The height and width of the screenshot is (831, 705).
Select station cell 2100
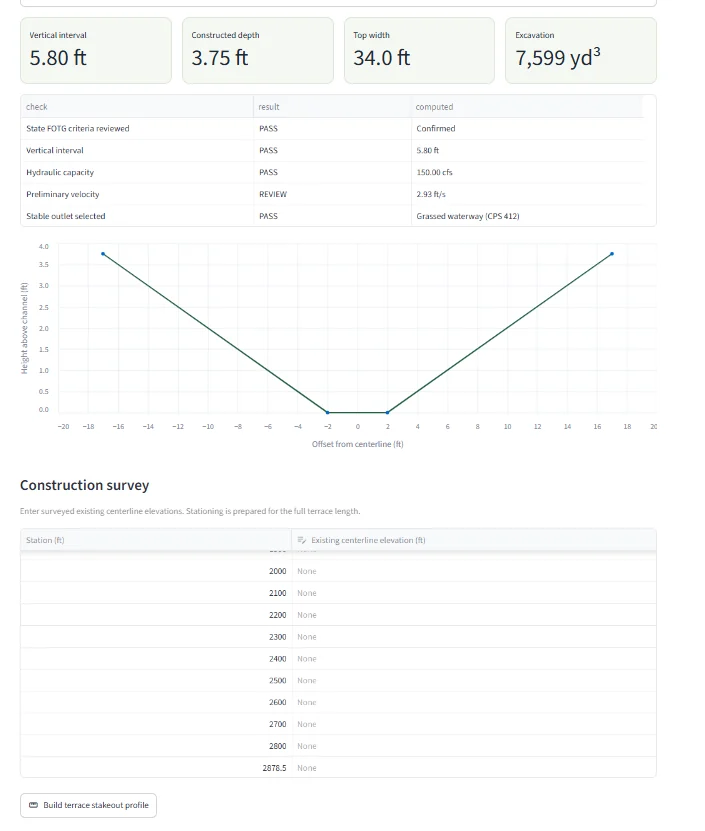coord(156,593)
